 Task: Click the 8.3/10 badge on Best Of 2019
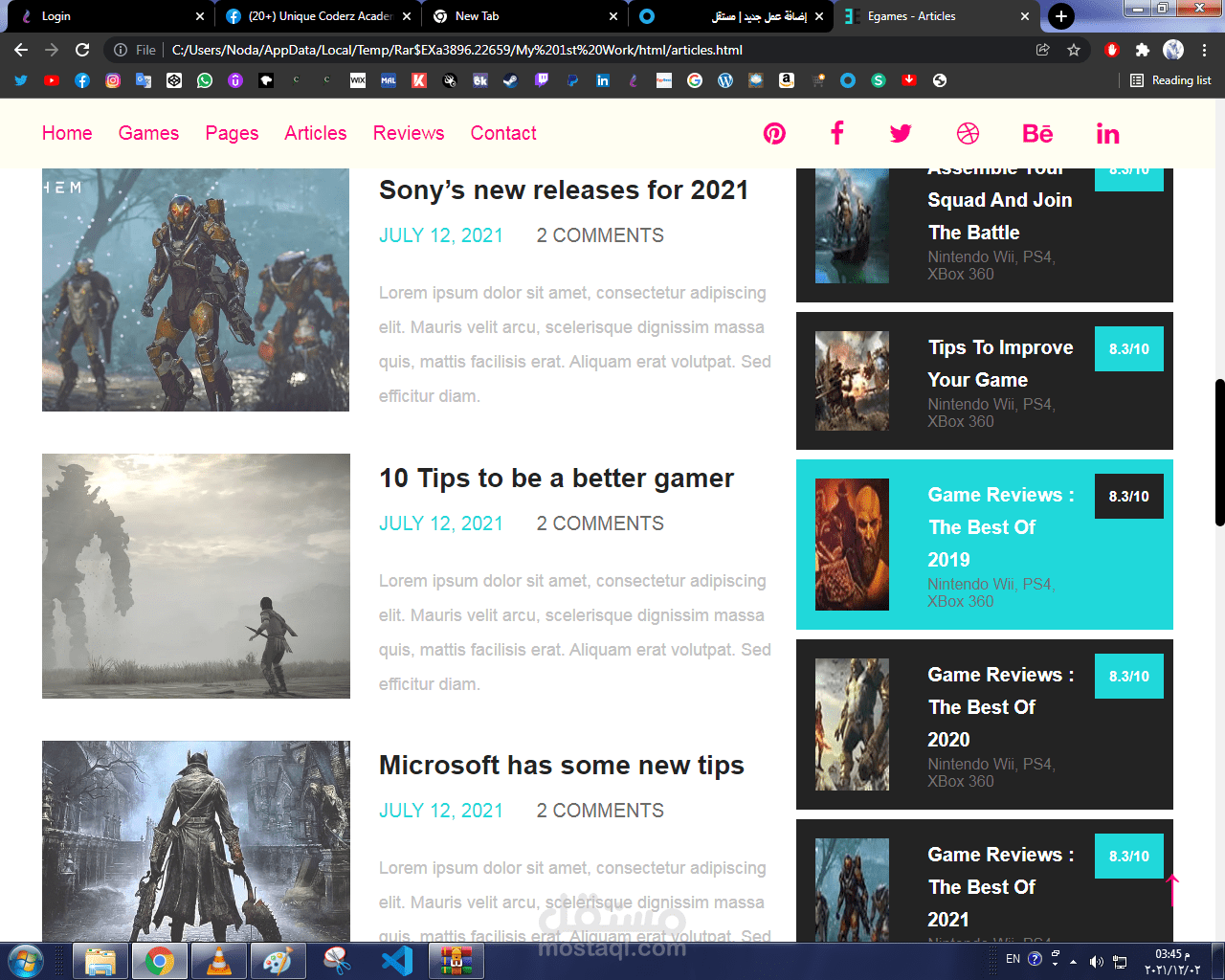pyautogui.click(x=1129, y=496)
